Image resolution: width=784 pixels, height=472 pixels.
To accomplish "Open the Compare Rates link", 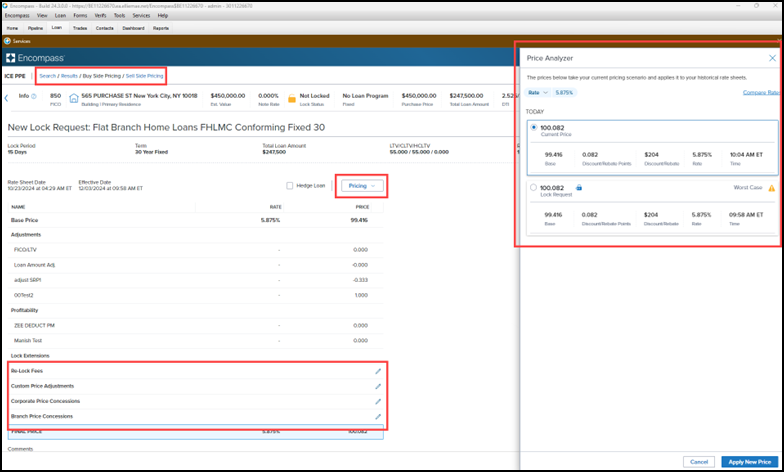I will (x=760, y=92).
